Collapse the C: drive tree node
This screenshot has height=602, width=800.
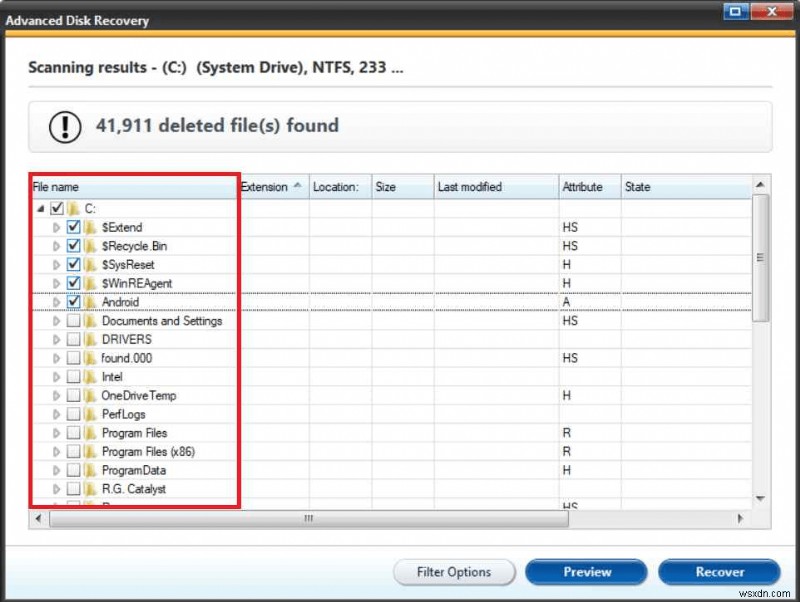click(x=41, y=209)
